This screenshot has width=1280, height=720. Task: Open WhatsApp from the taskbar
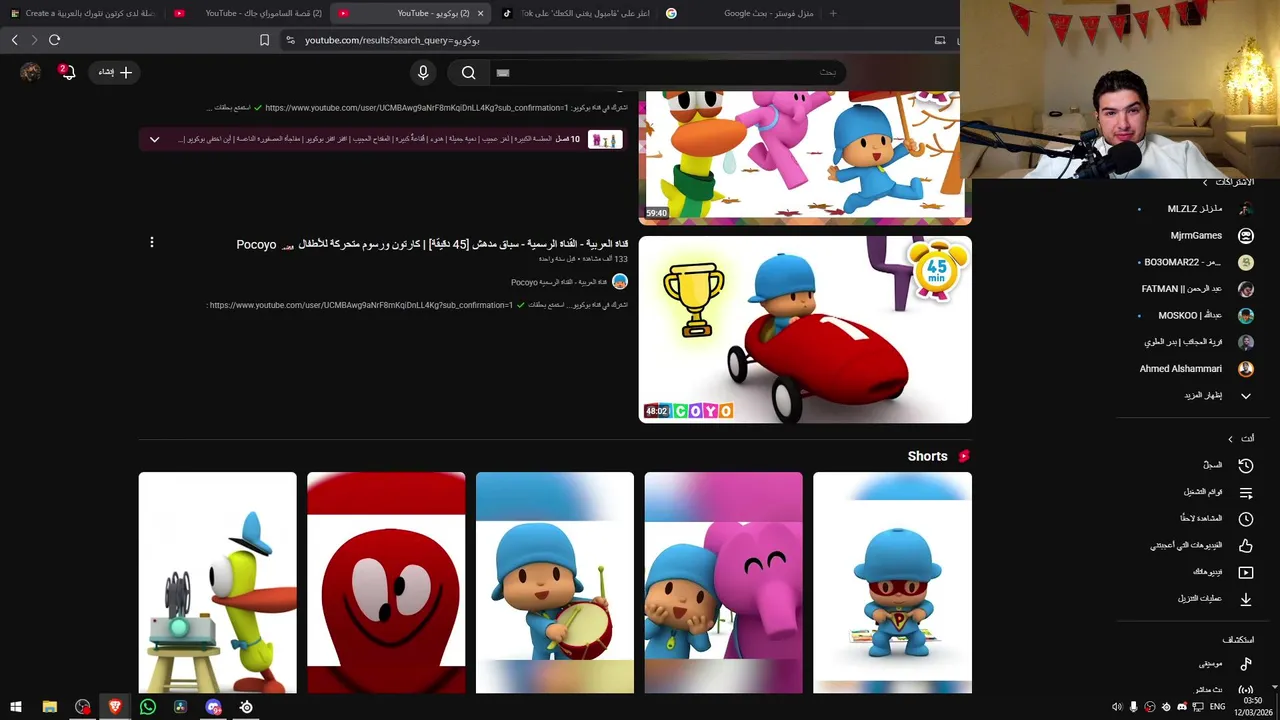tap(147, 707)
